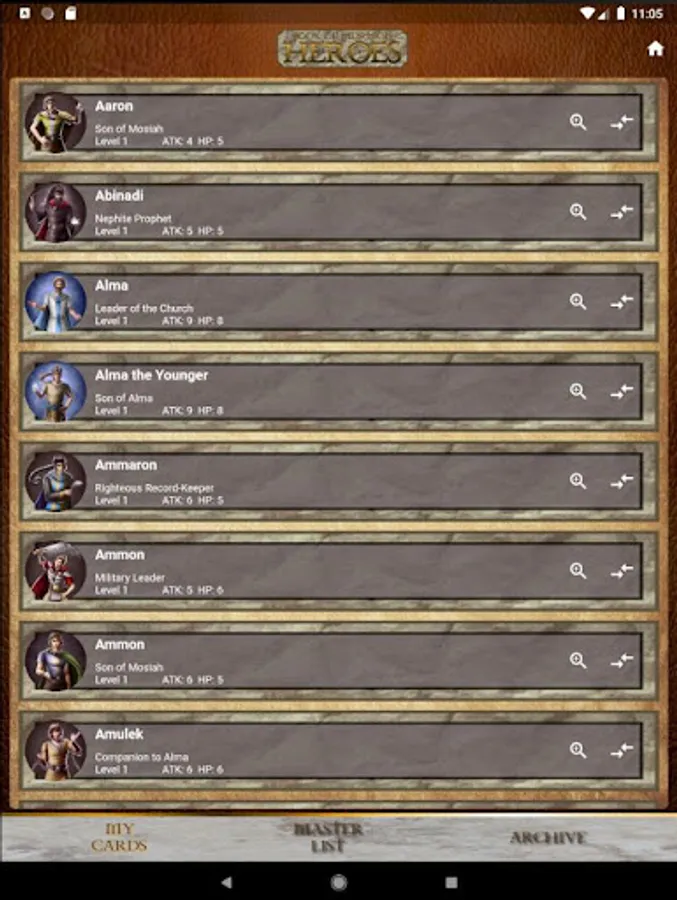Switch to the My Cards tab
This screenshot has width=677, height=900.
point(119,837)
